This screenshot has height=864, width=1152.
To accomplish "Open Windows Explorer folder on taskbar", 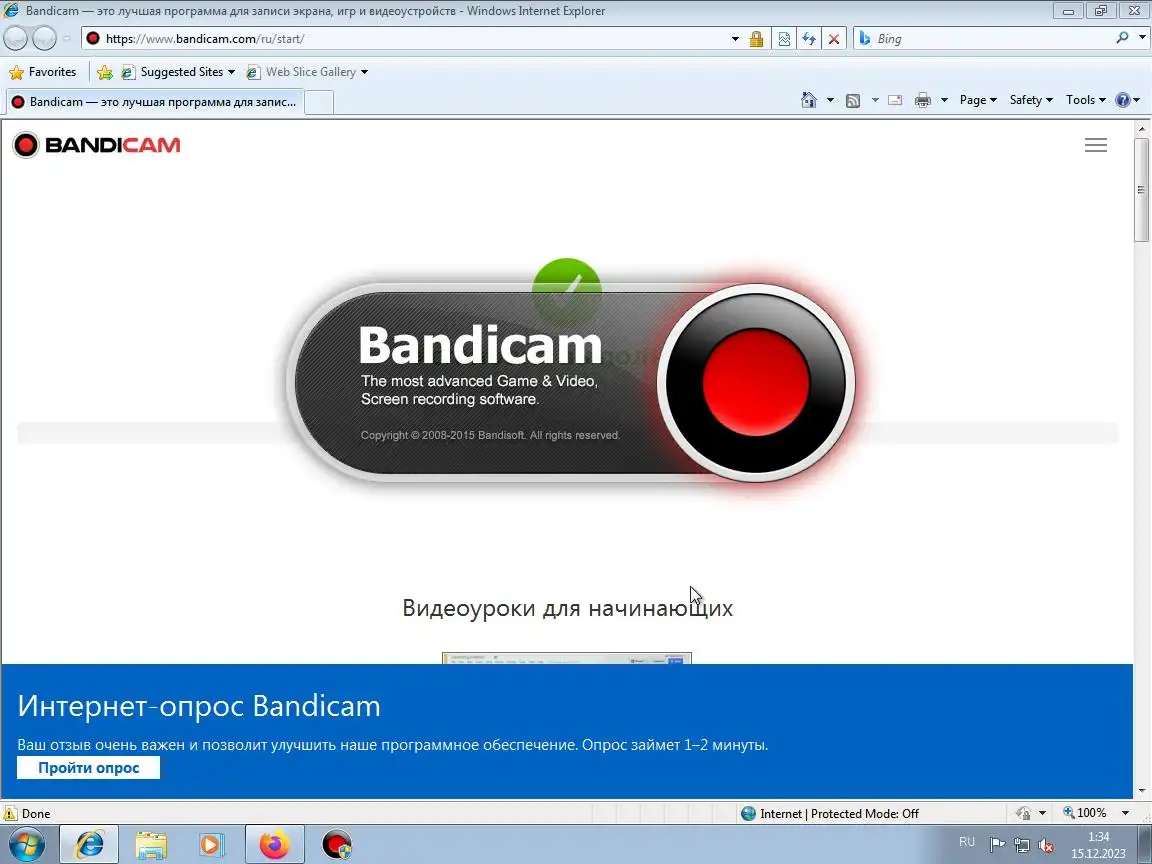I will coord(151,845).
